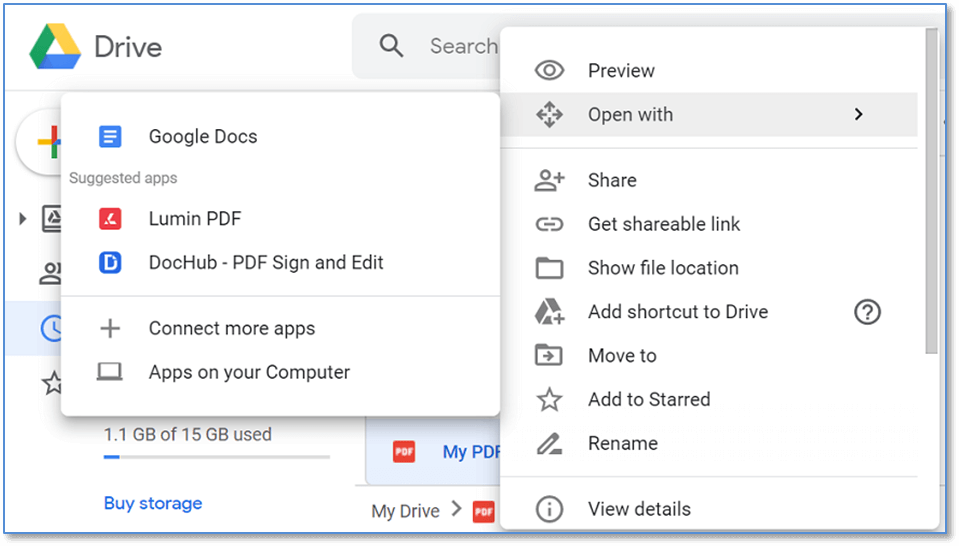Click the chain link icon
Screen dimensions: 959x546
coord(549,224)
